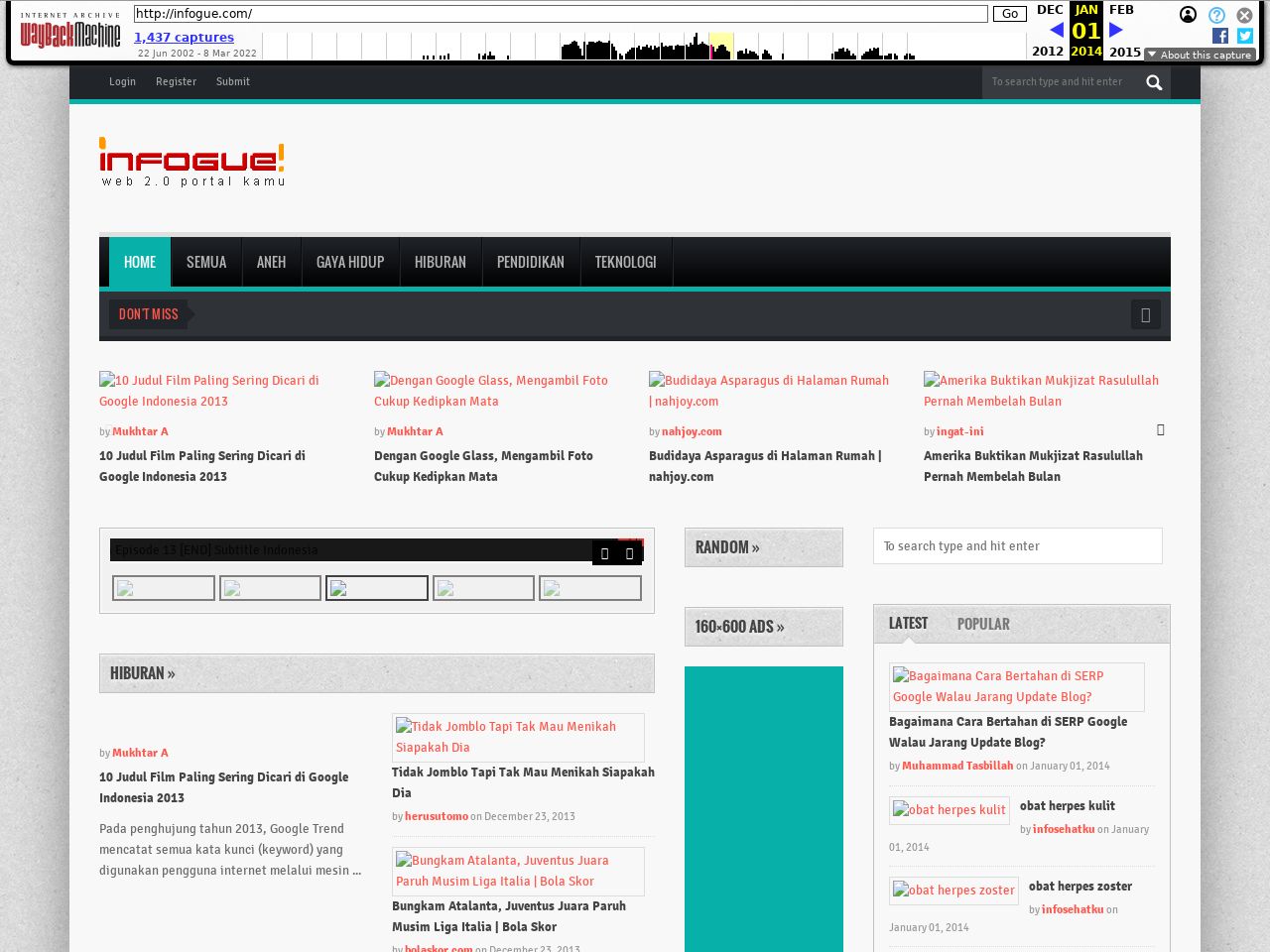The width and height of the screenshot is (1270, 952).
Task: Open Wayback Machine help icon
Action: pyautogui.click(x=1216, y=15)
